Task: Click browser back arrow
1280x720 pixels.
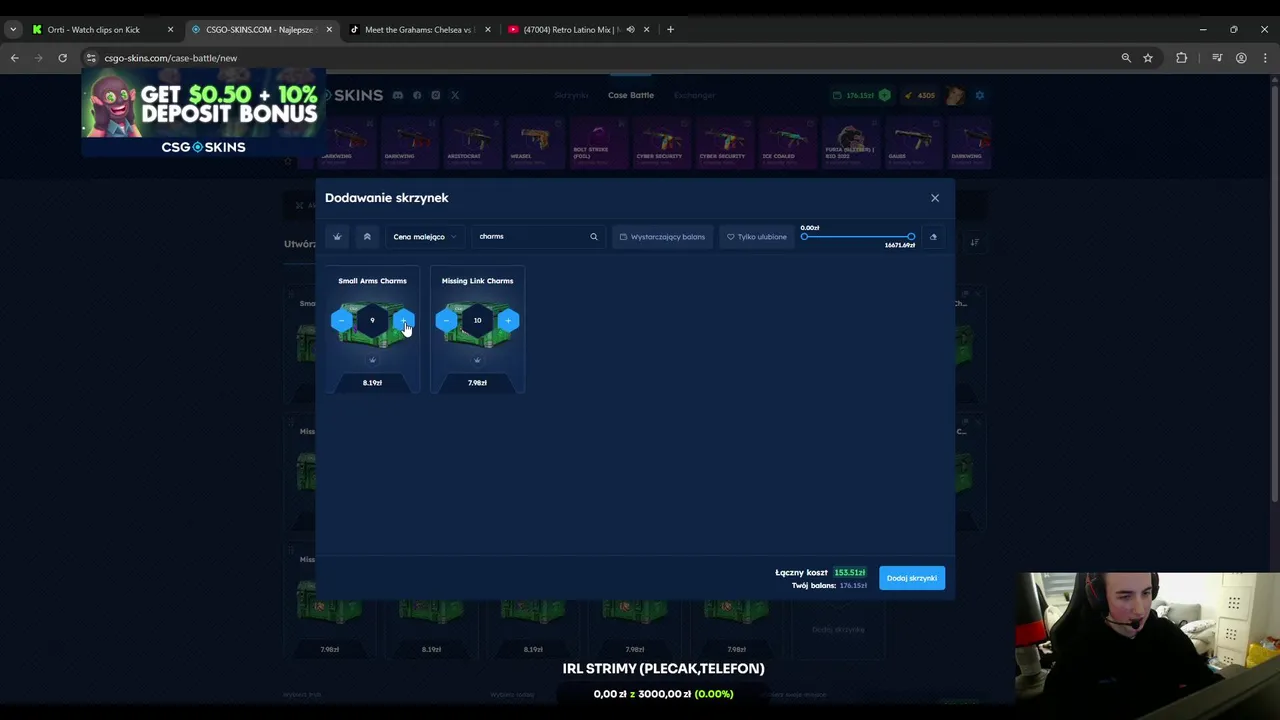Action: click(15, 58)
